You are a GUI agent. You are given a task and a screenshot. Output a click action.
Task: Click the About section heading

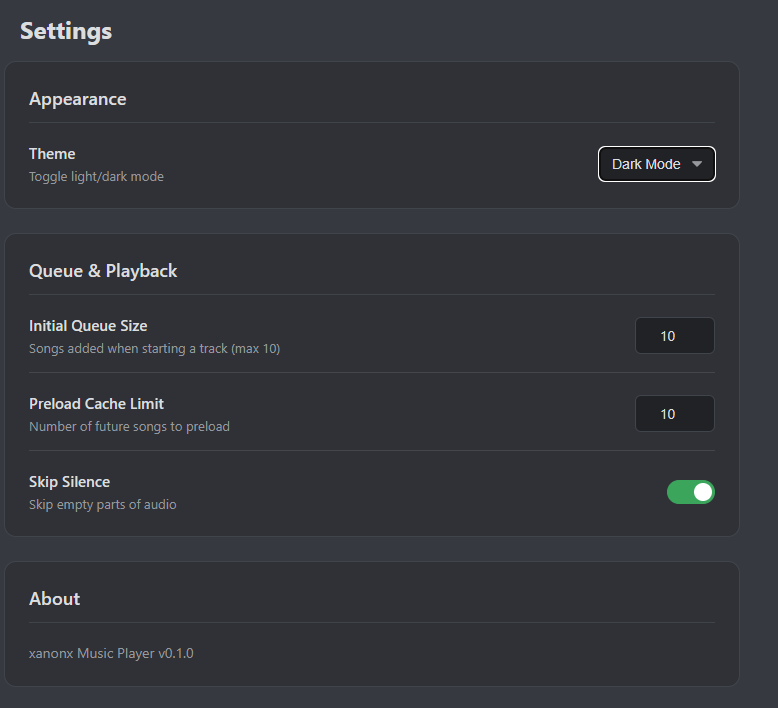pos(54,599)
